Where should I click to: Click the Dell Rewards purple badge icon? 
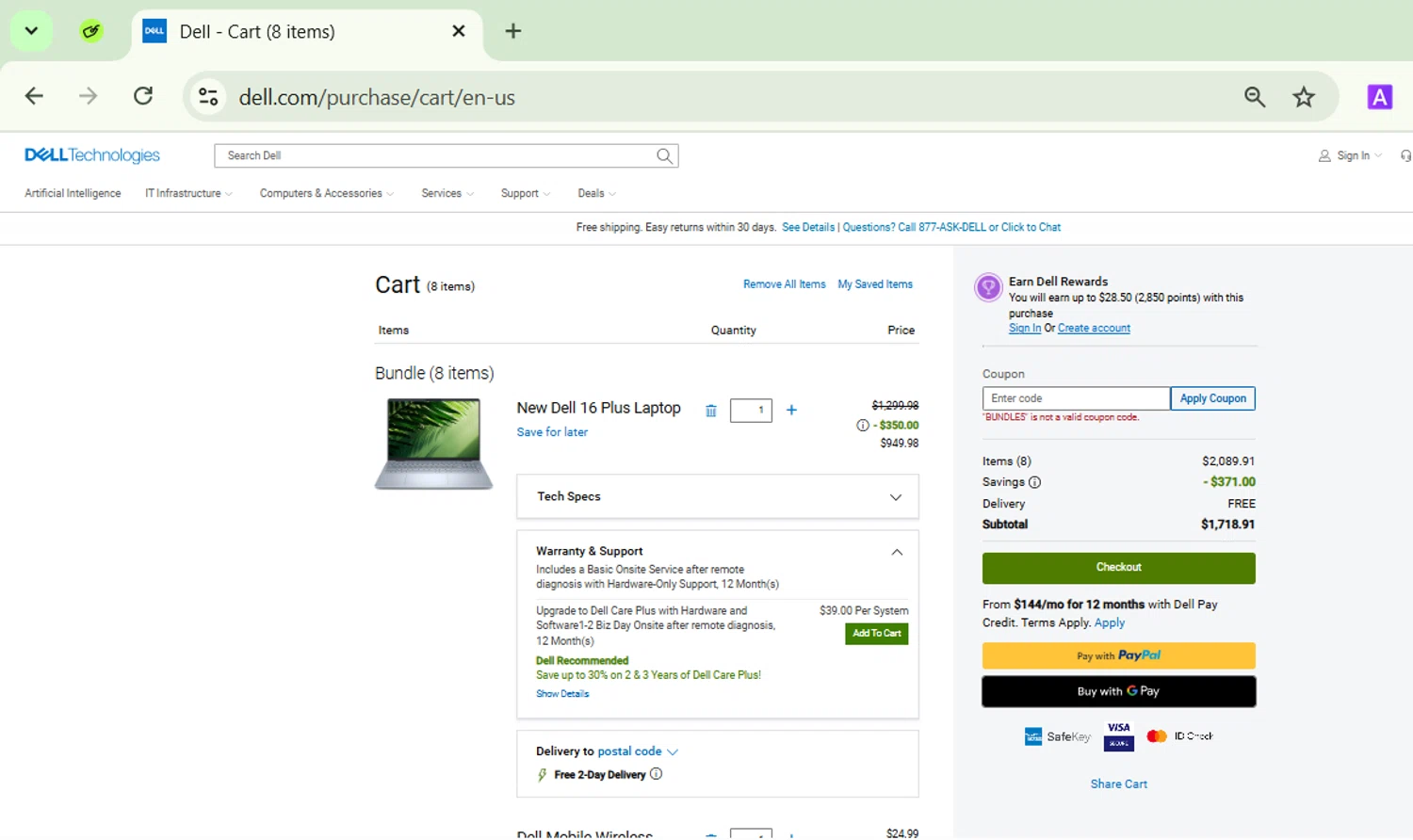(988, 287)
